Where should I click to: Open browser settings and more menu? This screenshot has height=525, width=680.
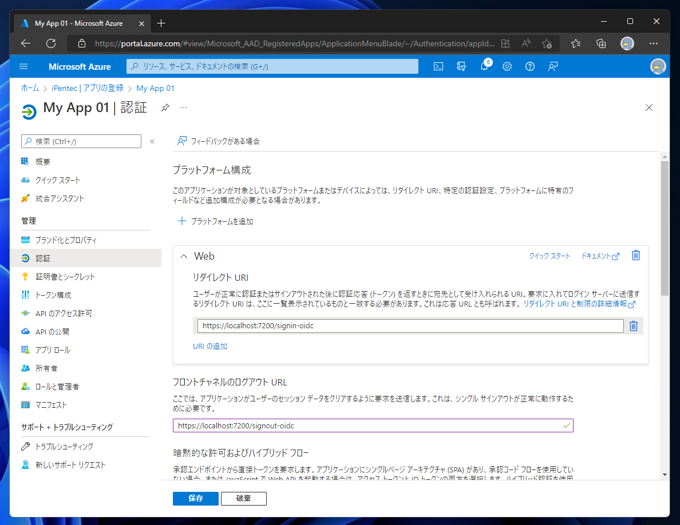pyautogui.click(x=654, y=43)
